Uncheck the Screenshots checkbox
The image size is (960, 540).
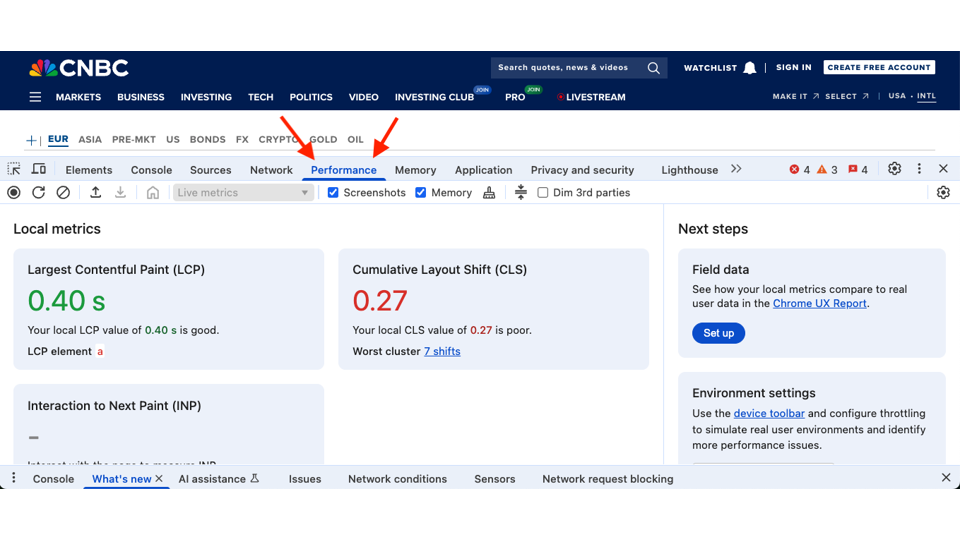(334, 193)
